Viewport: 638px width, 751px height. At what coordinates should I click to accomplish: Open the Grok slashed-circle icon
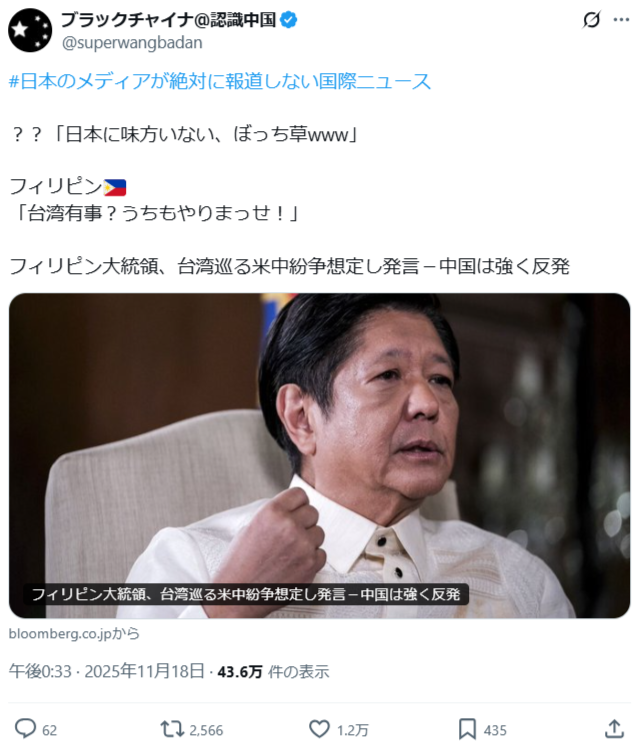(592, 20)
